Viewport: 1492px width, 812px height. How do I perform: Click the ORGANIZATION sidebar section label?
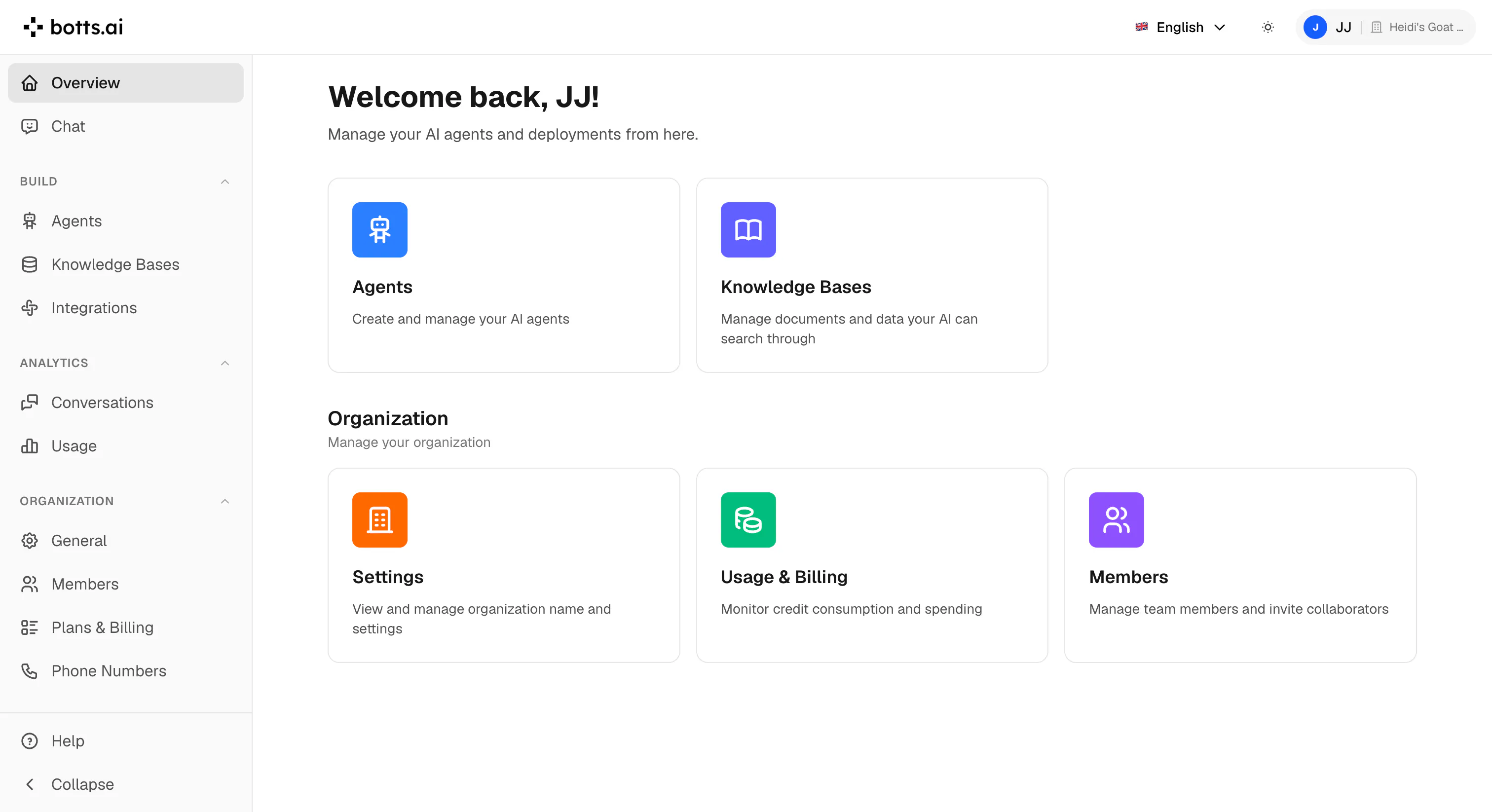(67, 502)
